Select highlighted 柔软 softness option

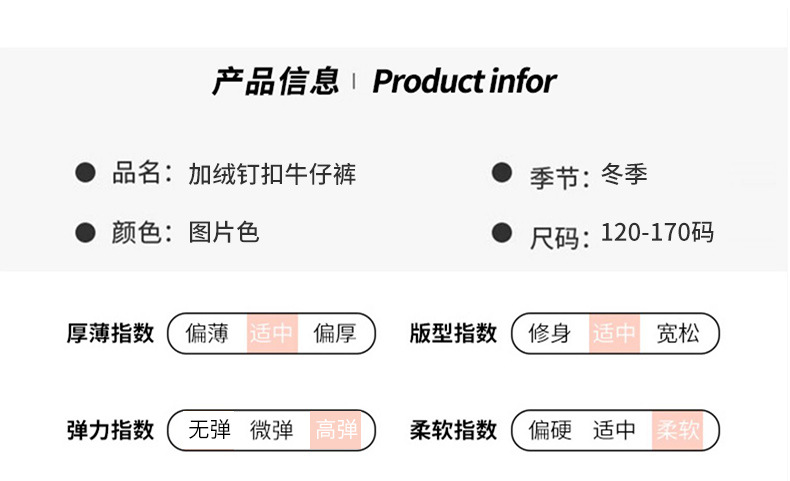(678, 430)
